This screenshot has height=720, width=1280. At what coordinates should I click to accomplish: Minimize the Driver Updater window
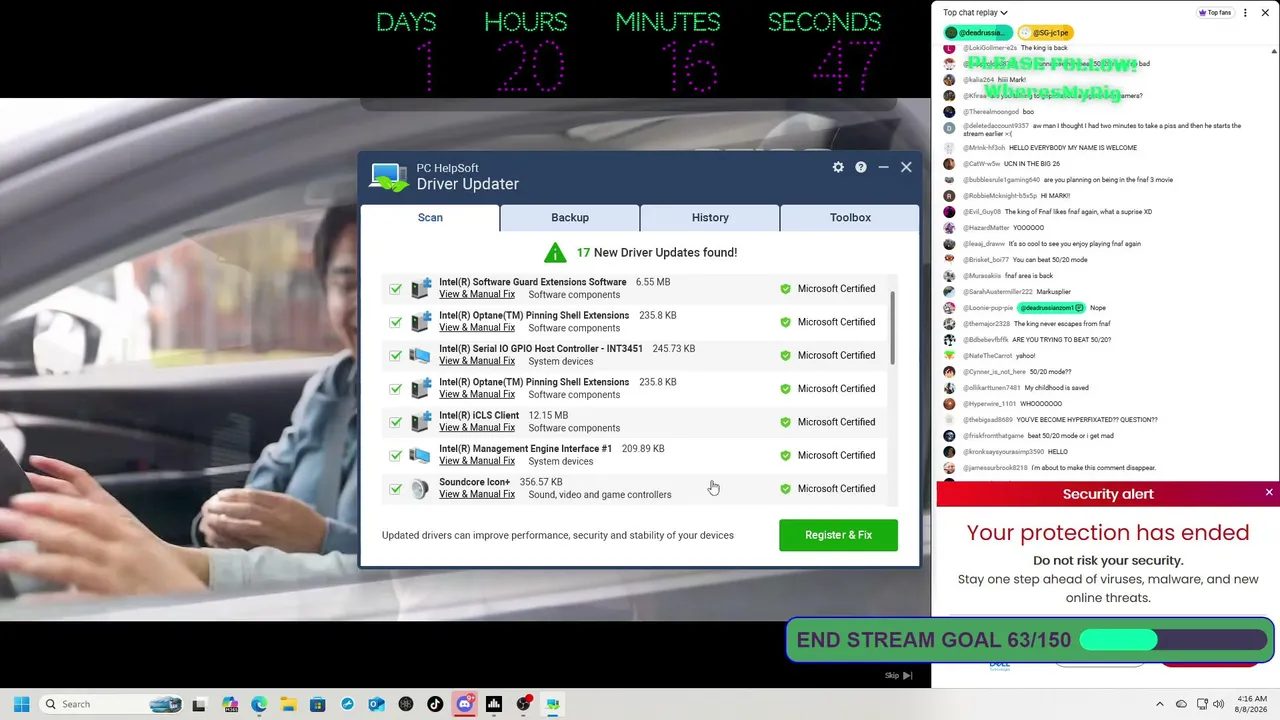(x=883, y=167)
